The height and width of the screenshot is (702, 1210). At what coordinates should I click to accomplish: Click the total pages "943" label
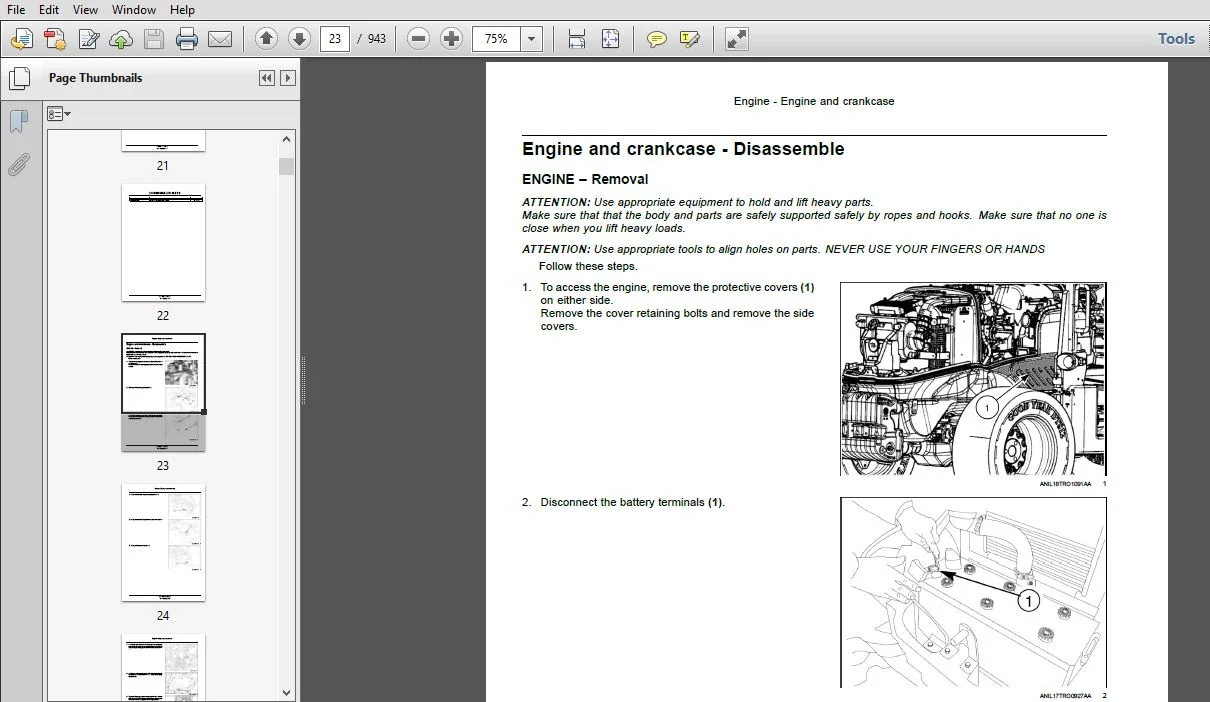pos(377,39)
